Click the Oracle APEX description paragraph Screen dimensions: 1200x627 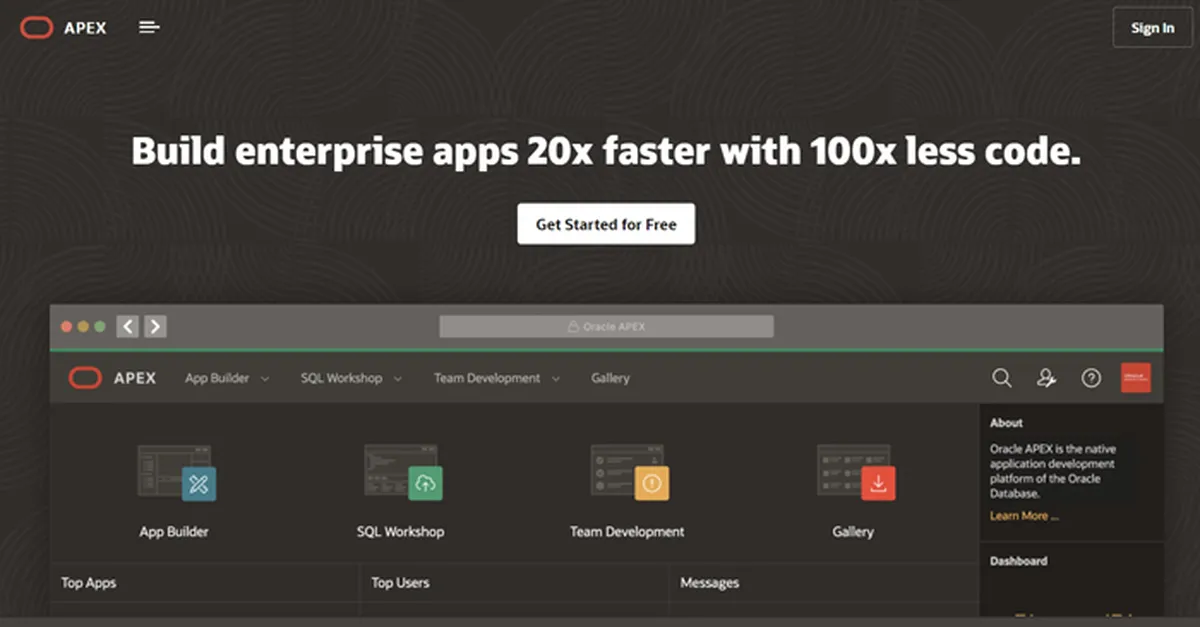click(1053, 471)
